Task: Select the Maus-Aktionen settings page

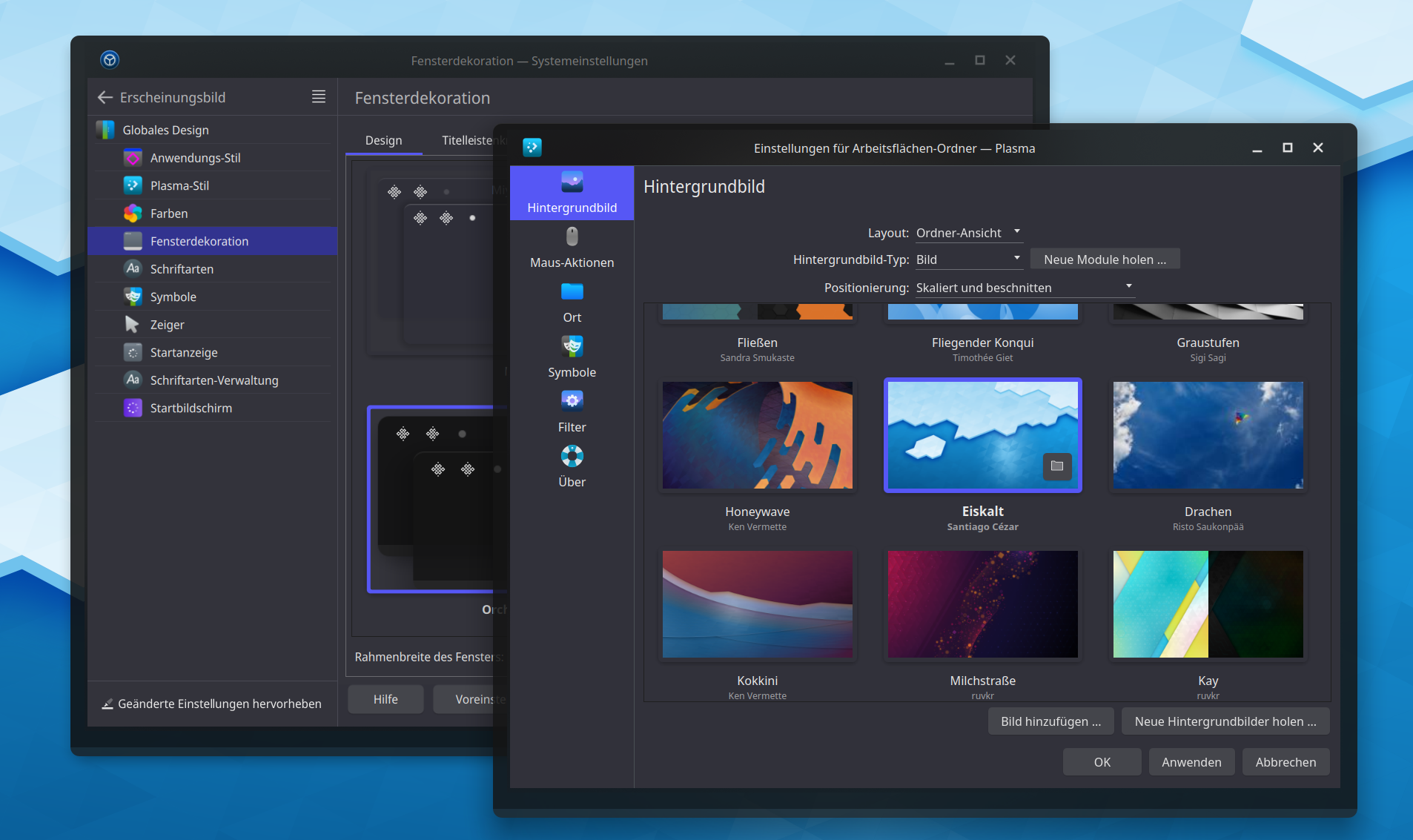Action: click(571, 248)
